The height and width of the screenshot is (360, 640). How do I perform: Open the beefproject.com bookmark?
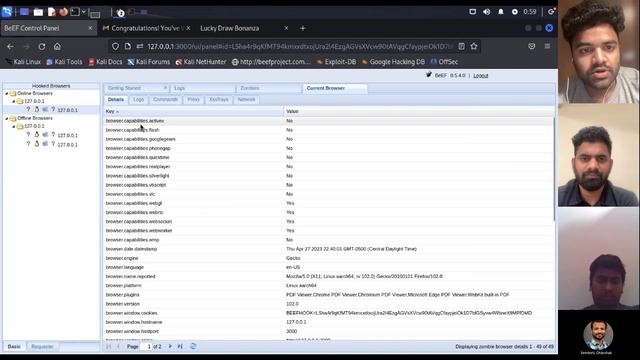tap(271, 62)
